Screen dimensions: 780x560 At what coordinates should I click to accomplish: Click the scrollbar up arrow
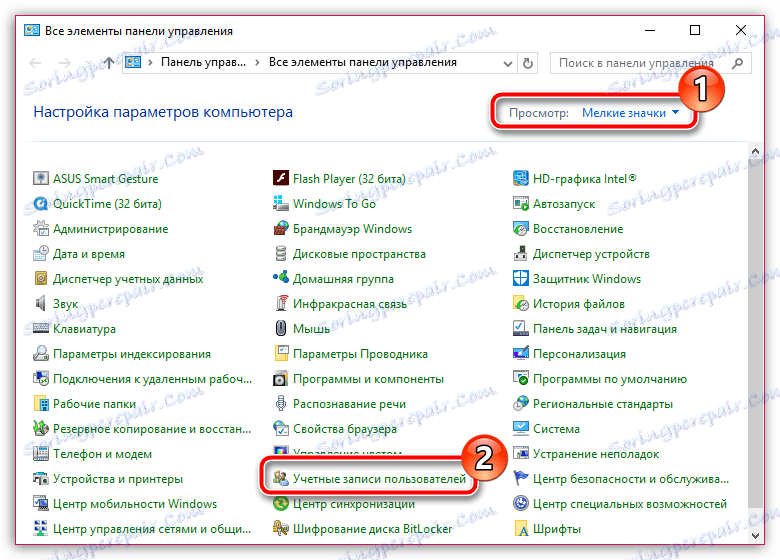(x=755, y=151)
